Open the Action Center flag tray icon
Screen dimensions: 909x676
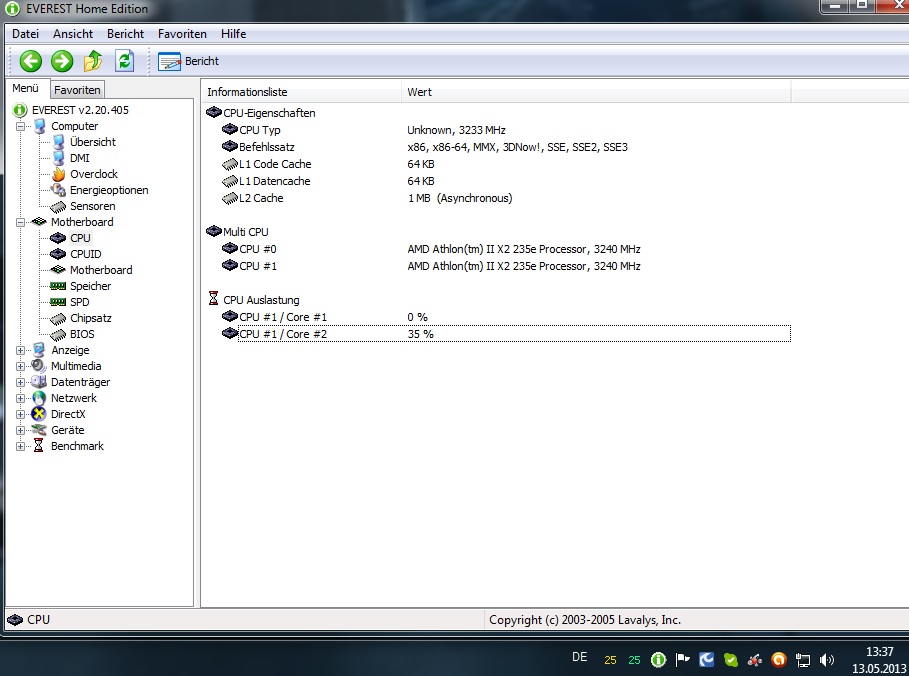(x=683, y=659)
